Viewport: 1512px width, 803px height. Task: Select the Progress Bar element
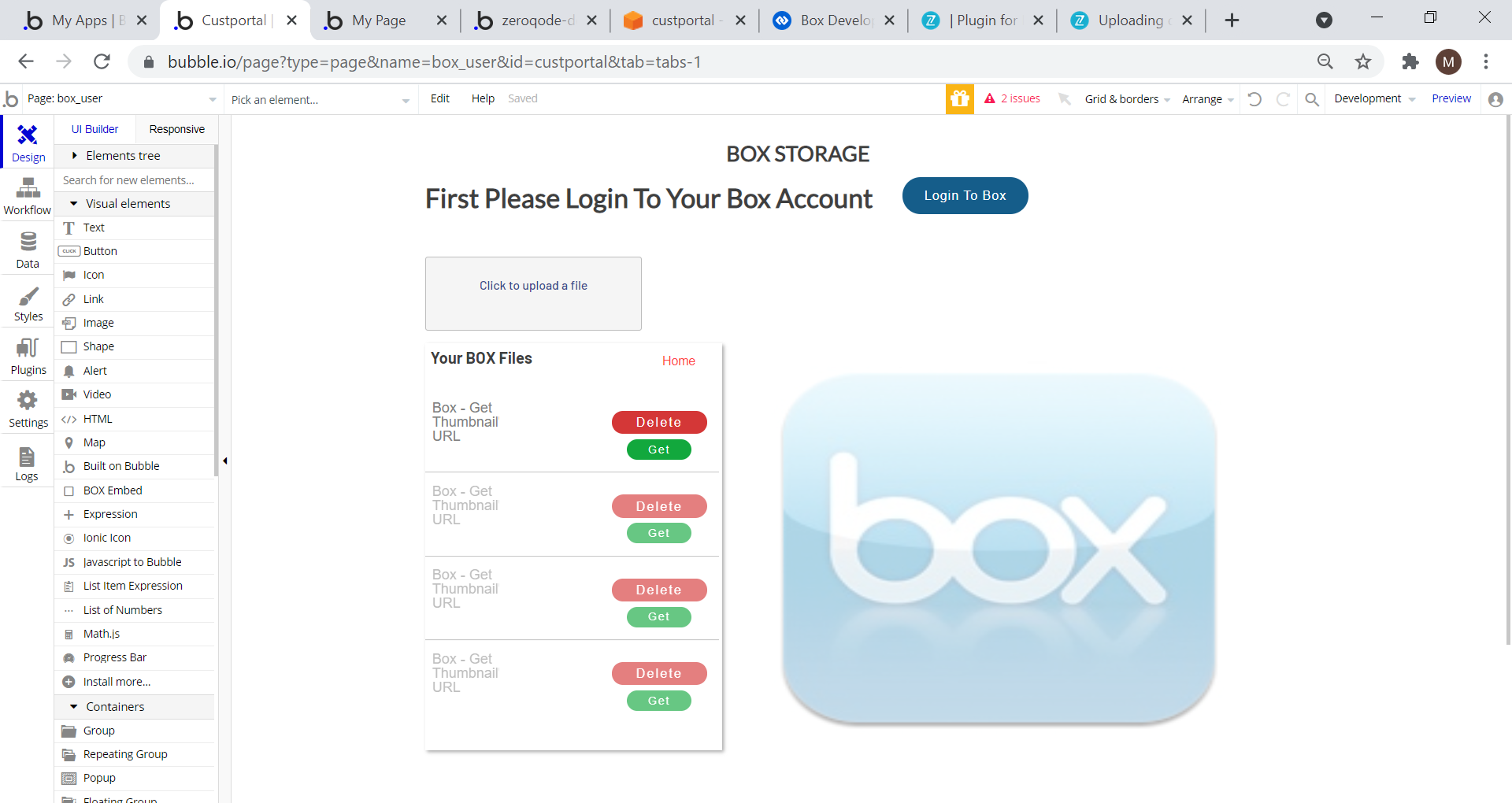tap(134, 657)
